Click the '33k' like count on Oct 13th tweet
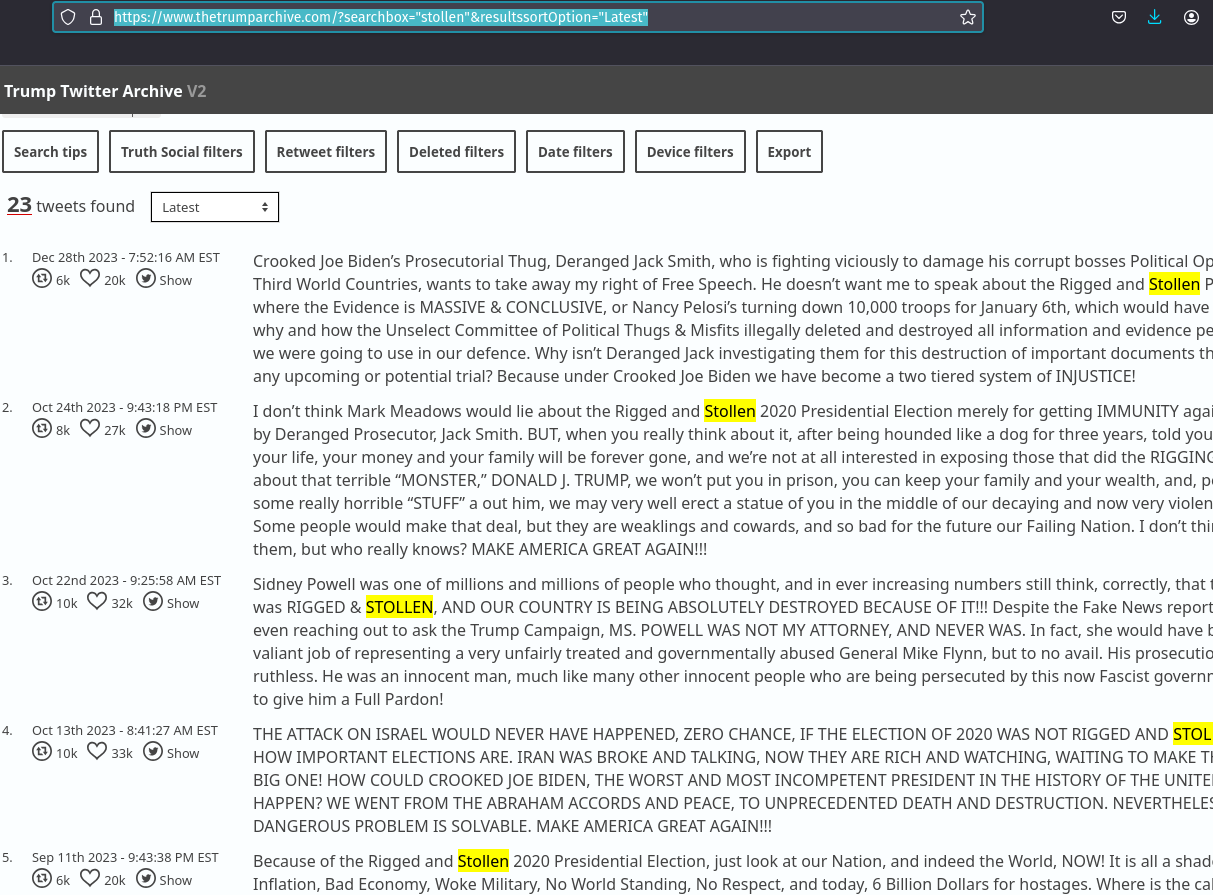 (x=122, y=753)
